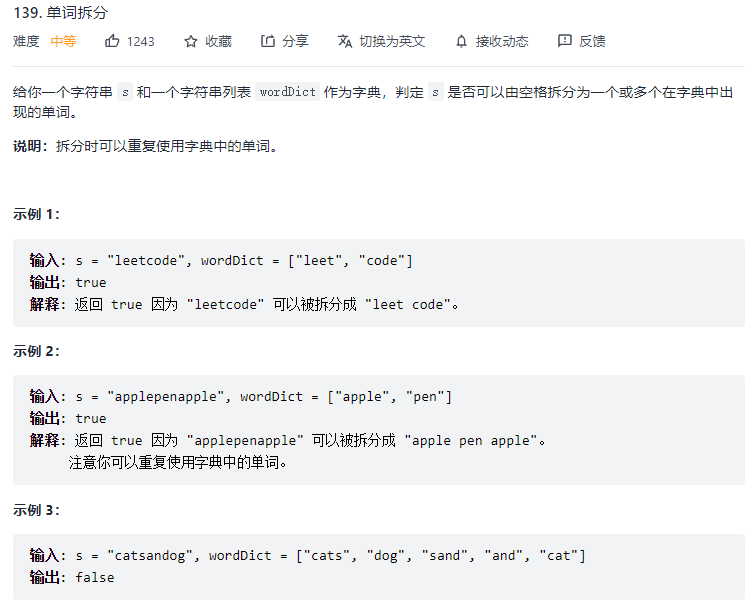Click the star favorite icon
The image size is (751, 607).
point(191,41)
